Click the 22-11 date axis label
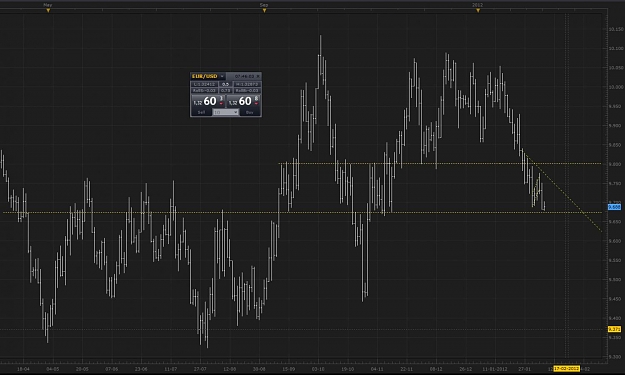Viewport: 625px width, 375px height. pos(406,369)
